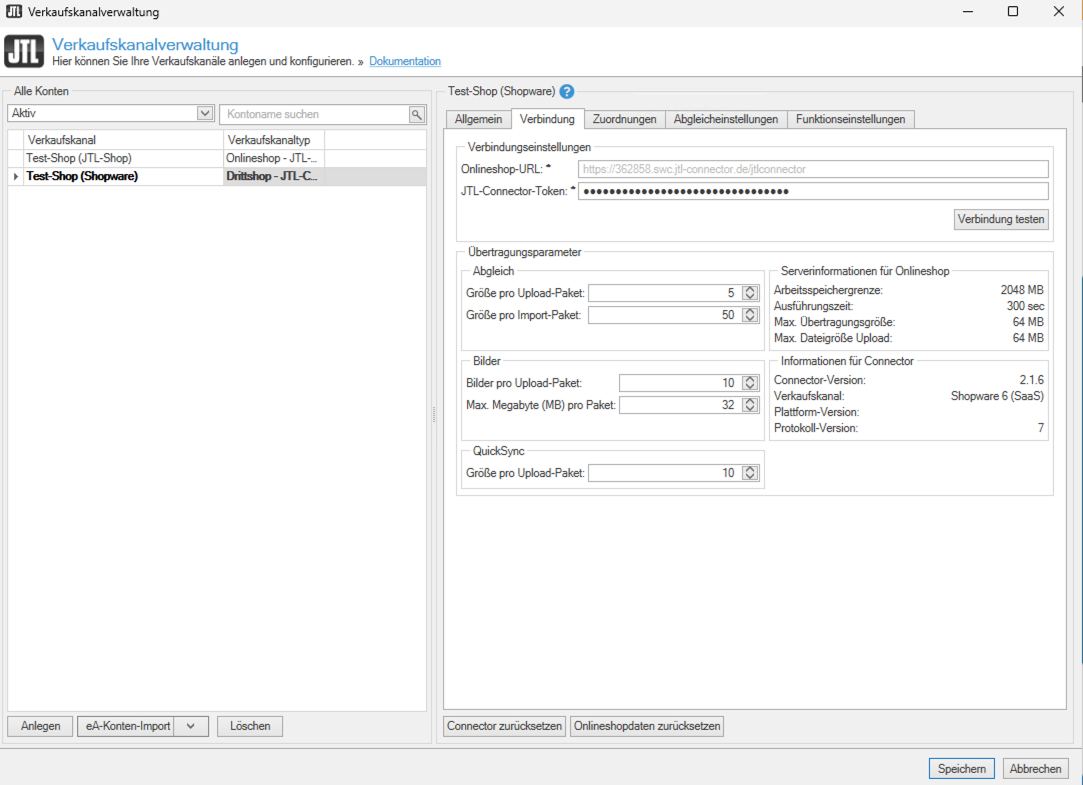The image size is (1083, 785).
Task: Click the Speichern button
Action: [x=961, y=769]
